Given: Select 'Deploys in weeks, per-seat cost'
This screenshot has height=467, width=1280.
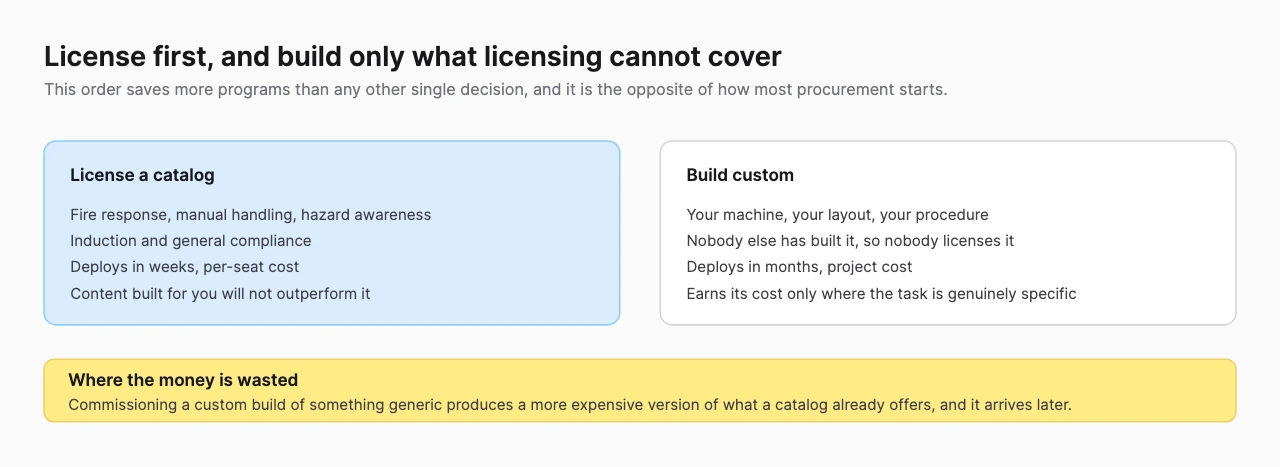Looking at the screenshot, I should click(185, 267).
